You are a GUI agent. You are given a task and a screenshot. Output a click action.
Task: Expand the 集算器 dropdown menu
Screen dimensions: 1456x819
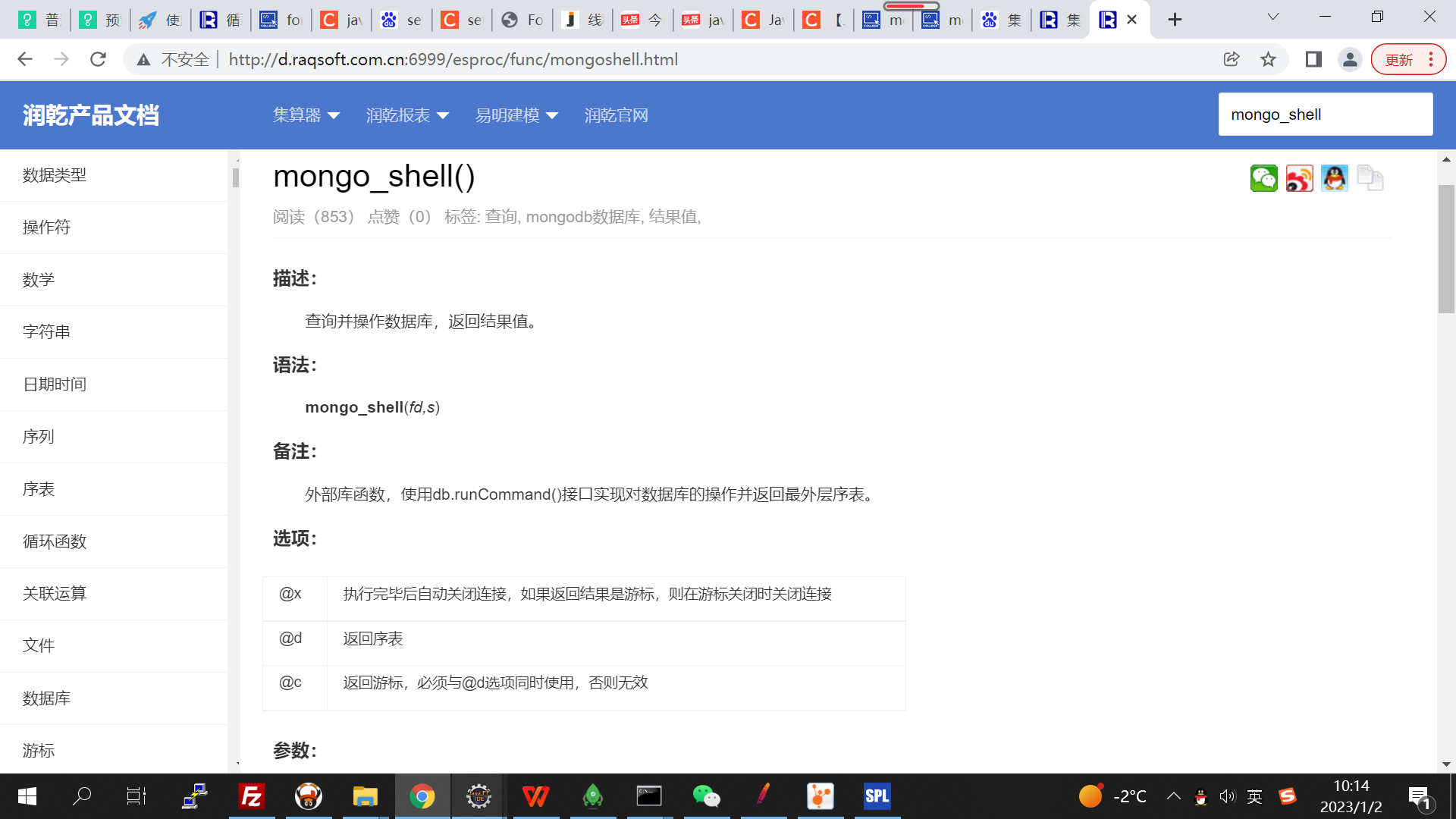point(306,115)
